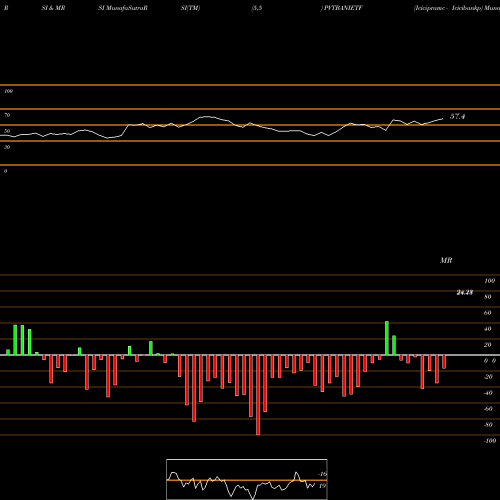This screenshot has height=500, width=500.
Task: Click the -100 label on MR axis
Action: coord(490,441)
